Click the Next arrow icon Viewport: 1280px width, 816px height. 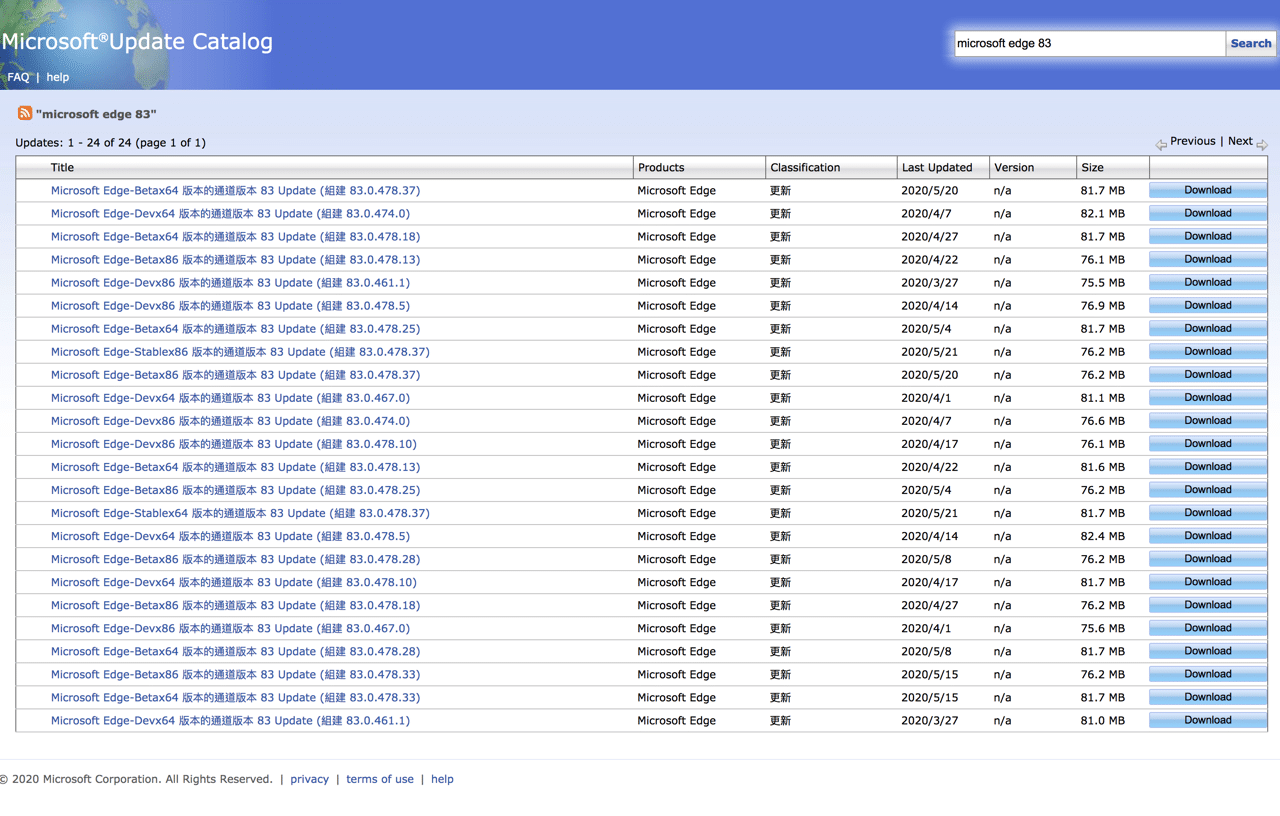coord(1262,145)
